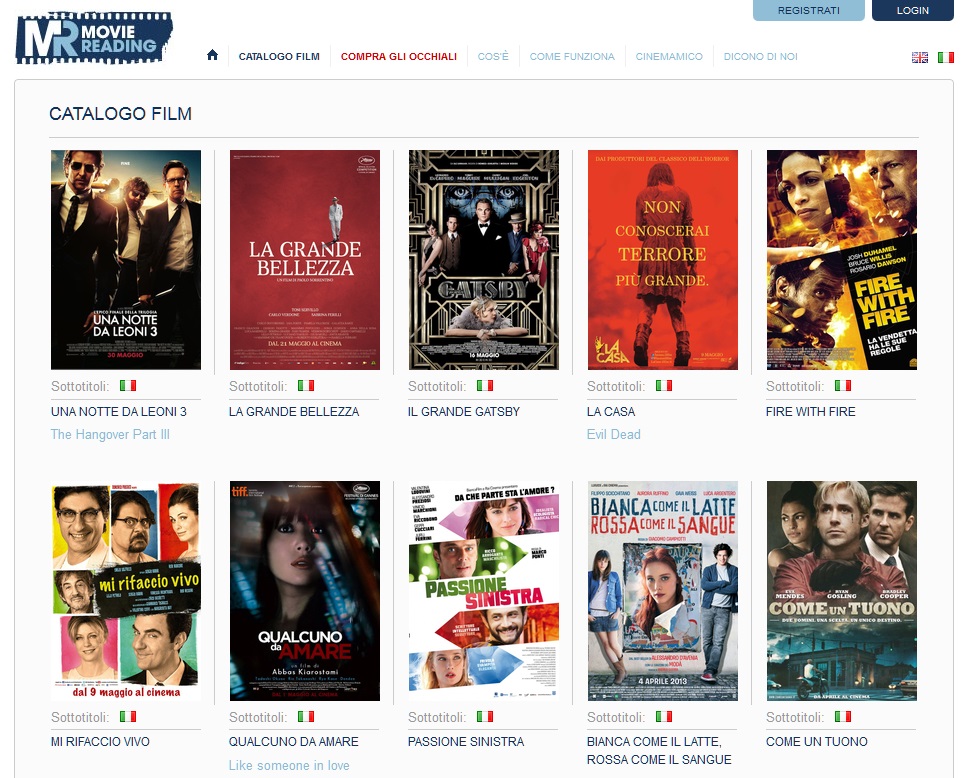Click BIANCA COME IL LATTE, ROSSA COME IL SANGUE title
The height and width of the screenshot is (778, 966).
pos(659,750)
